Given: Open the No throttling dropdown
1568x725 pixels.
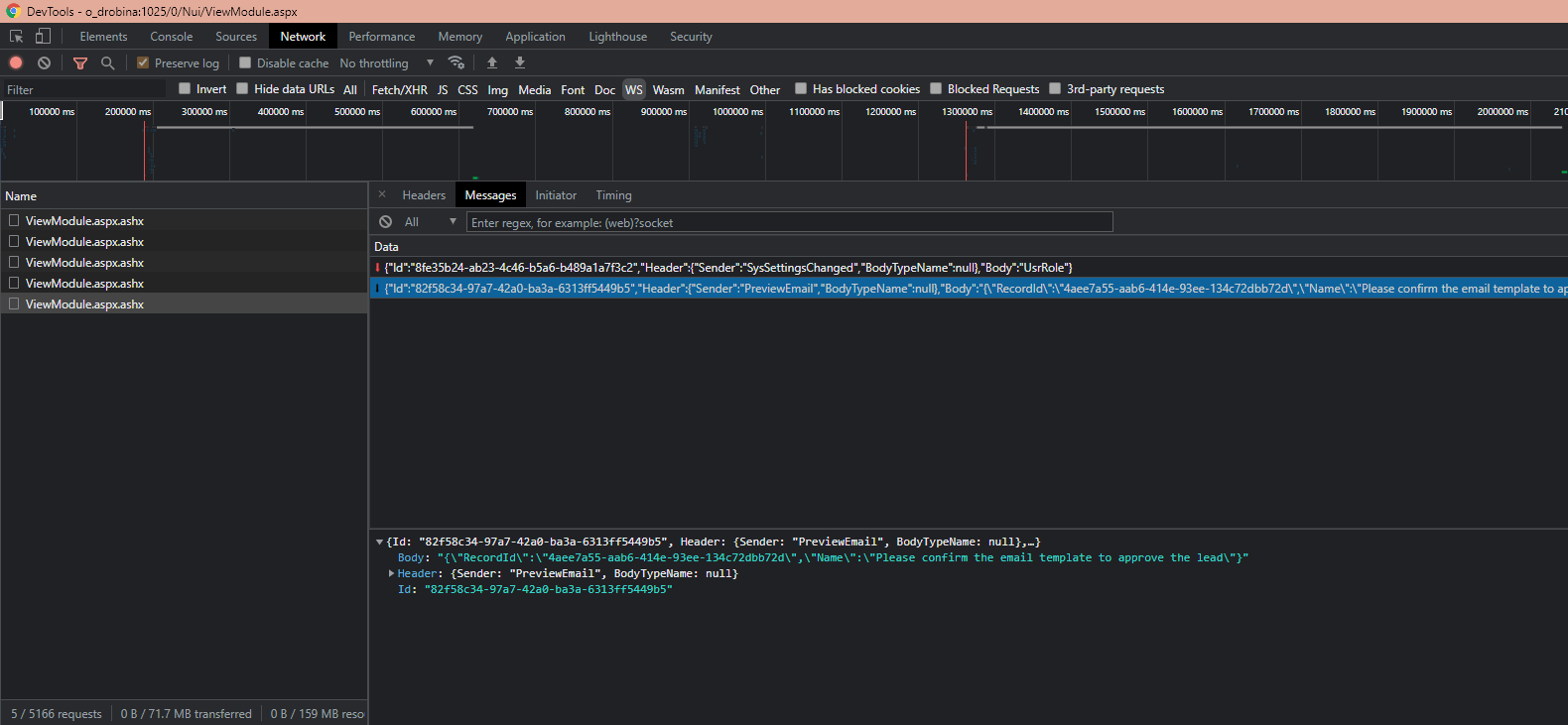Looking at the screenshot, I should tap(387, 63).
